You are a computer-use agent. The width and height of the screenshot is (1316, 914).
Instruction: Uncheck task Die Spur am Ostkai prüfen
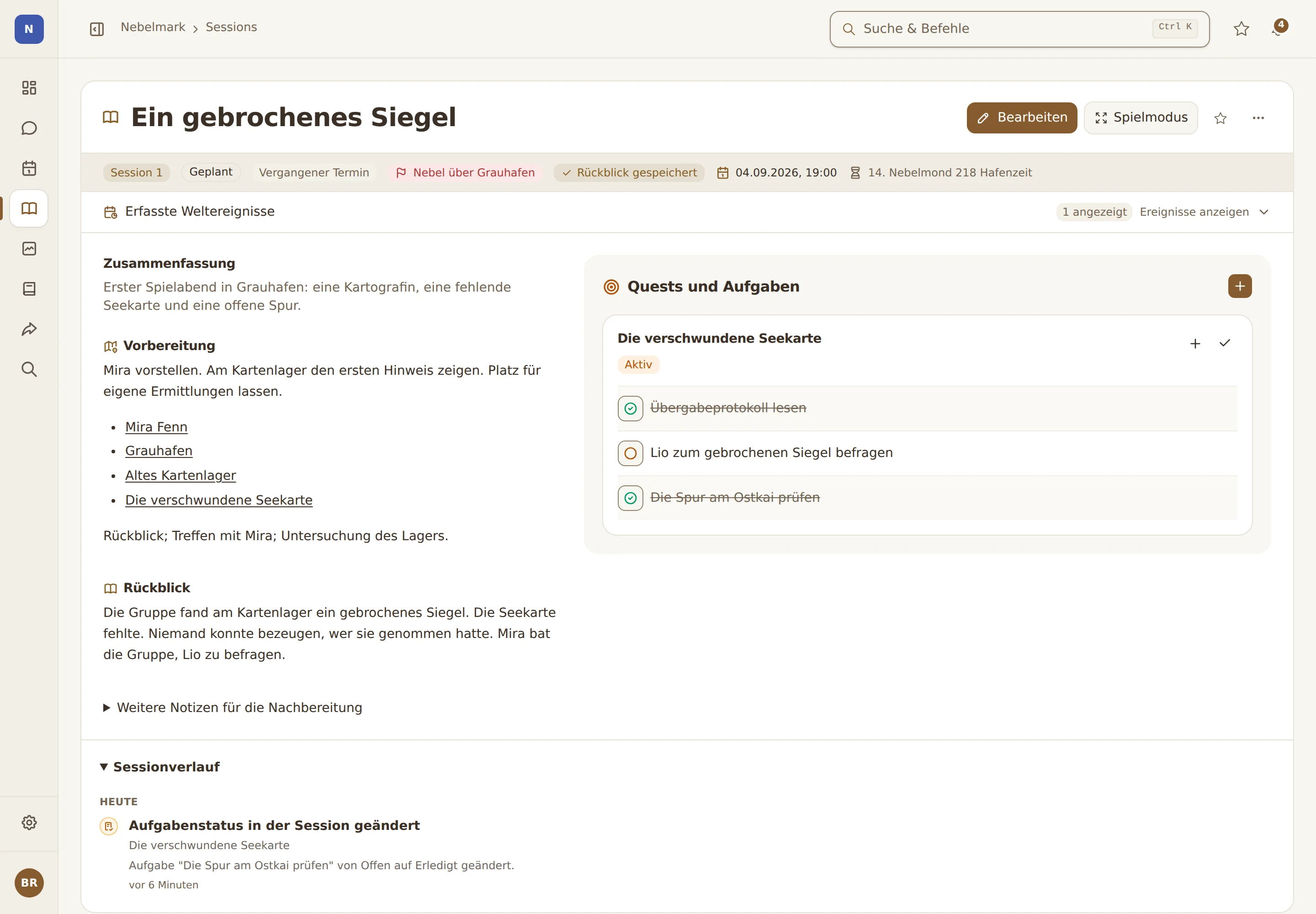coord(631,498)
